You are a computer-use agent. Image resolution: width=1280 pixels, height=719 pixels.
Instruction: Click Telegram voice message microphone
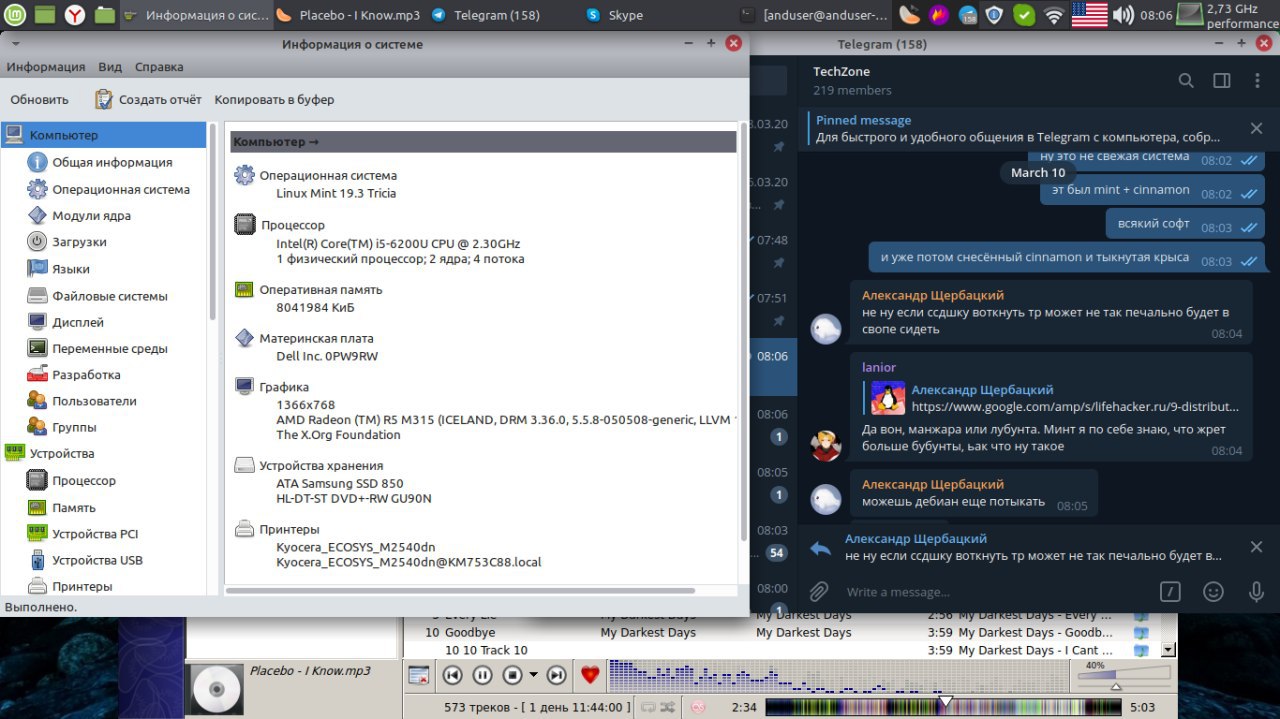[1256, 591]
